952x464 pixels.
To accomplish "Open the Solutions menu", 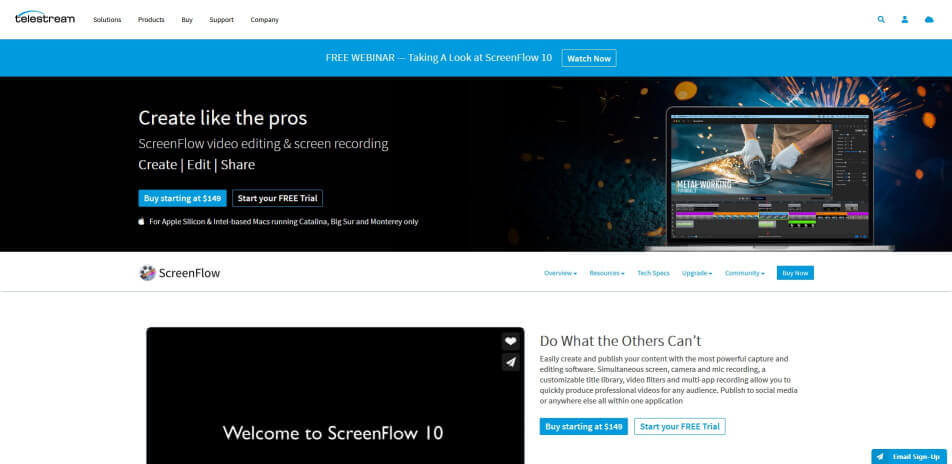I will [x=107, y=20].
